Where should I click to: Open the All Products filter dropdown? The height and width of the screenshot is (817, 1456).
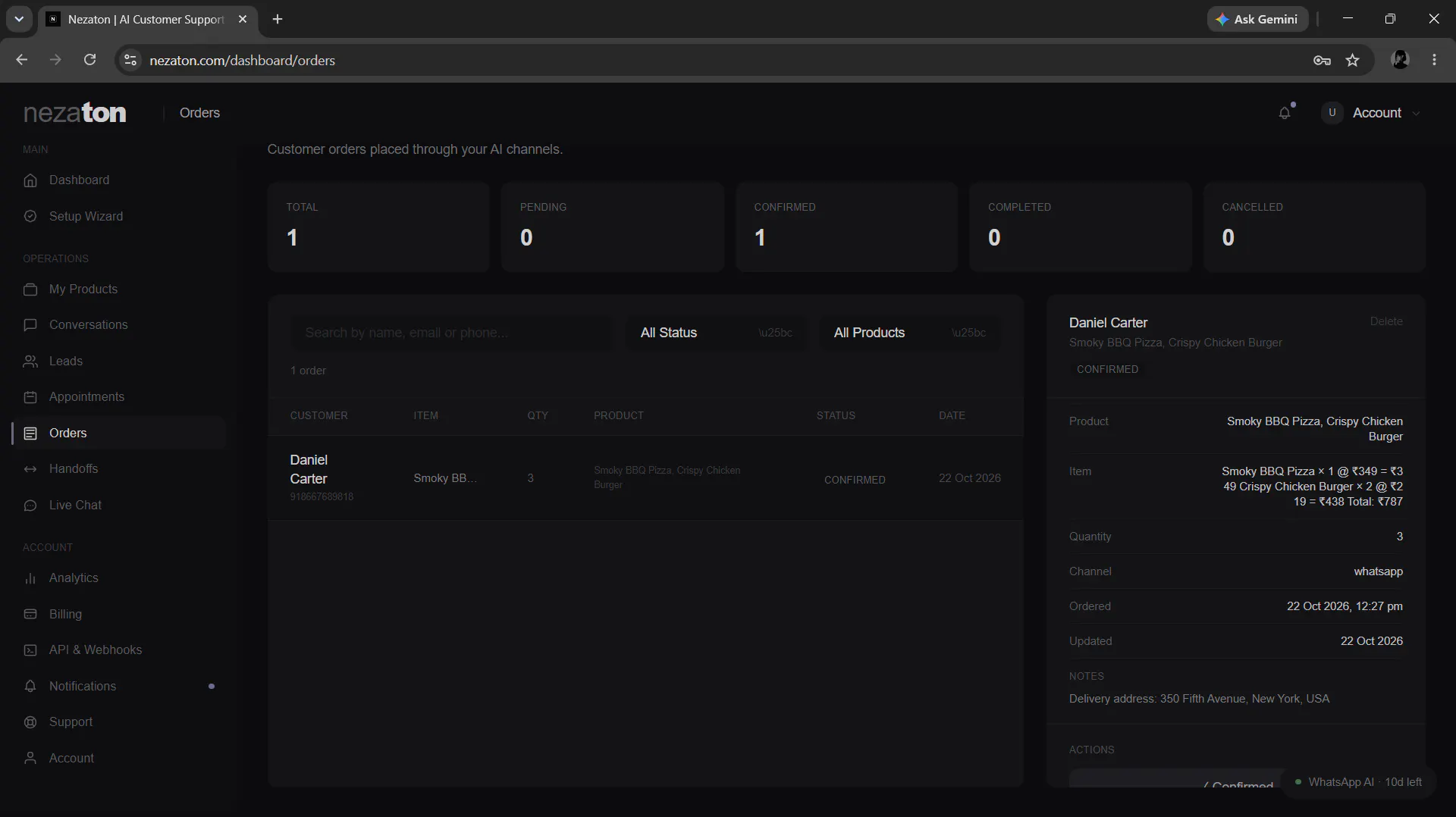tap(910, 333)
